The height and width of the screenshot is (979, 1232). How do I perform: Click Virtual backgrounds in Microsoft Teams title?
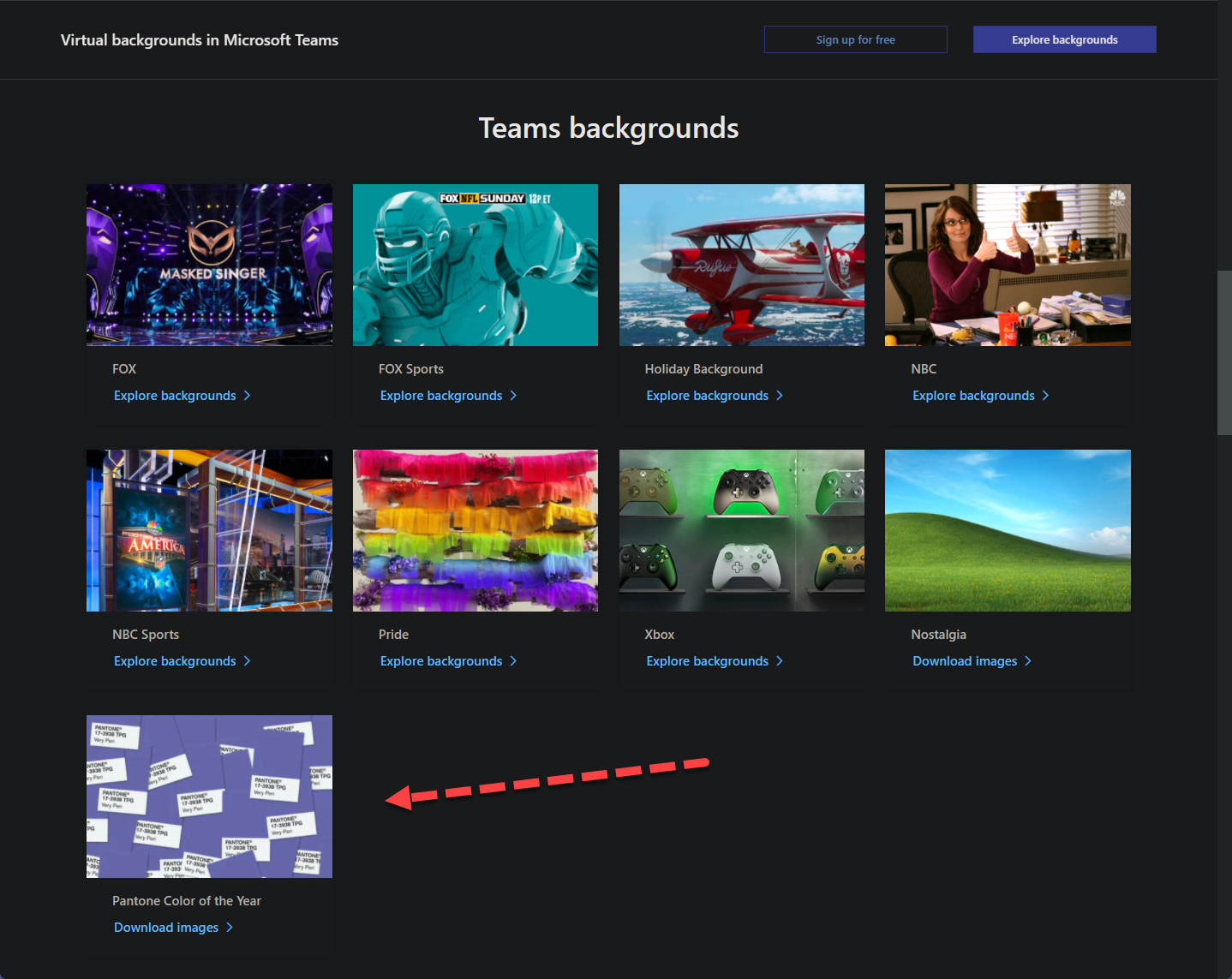click(200, 40)
